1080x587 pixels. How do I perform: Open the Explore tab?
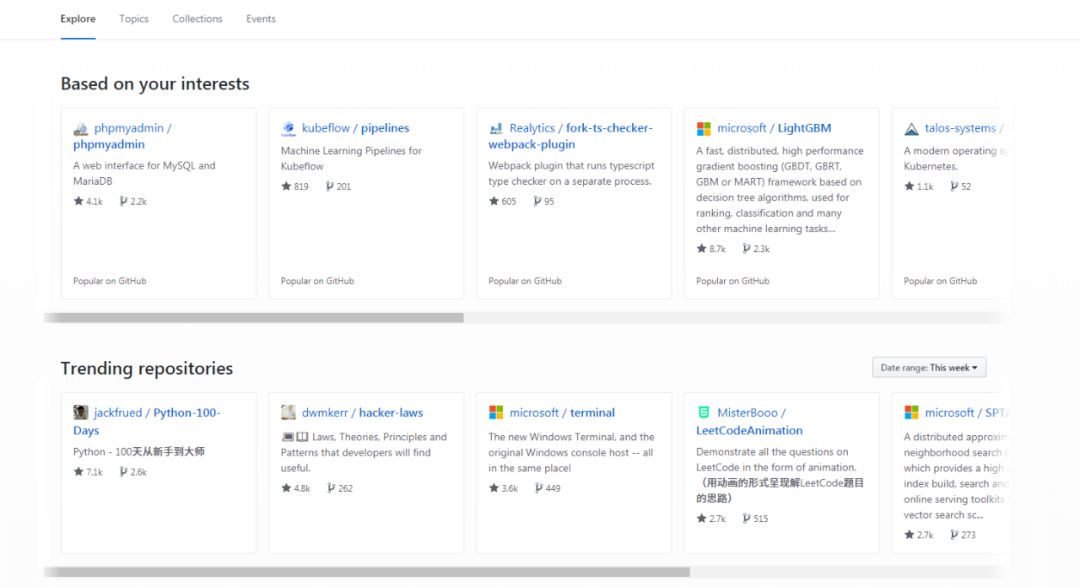click(x=78, y=19)
